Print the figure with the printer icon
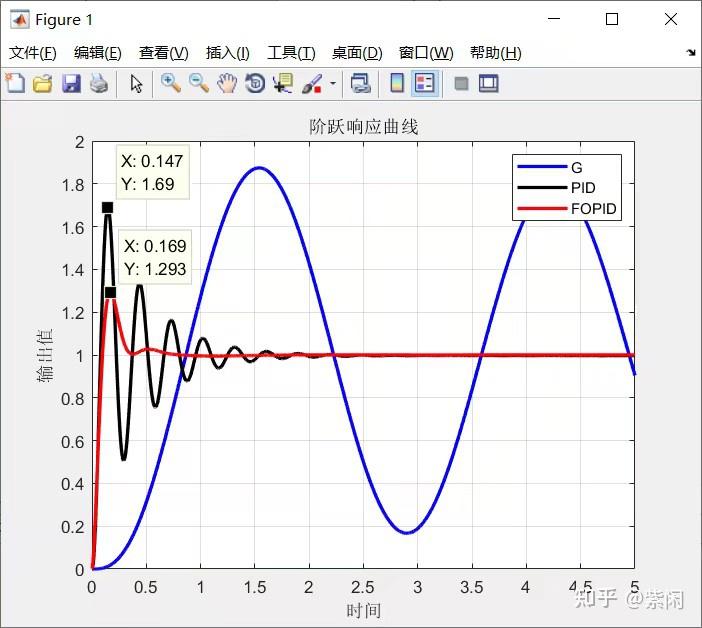 (x=99, y=83)
